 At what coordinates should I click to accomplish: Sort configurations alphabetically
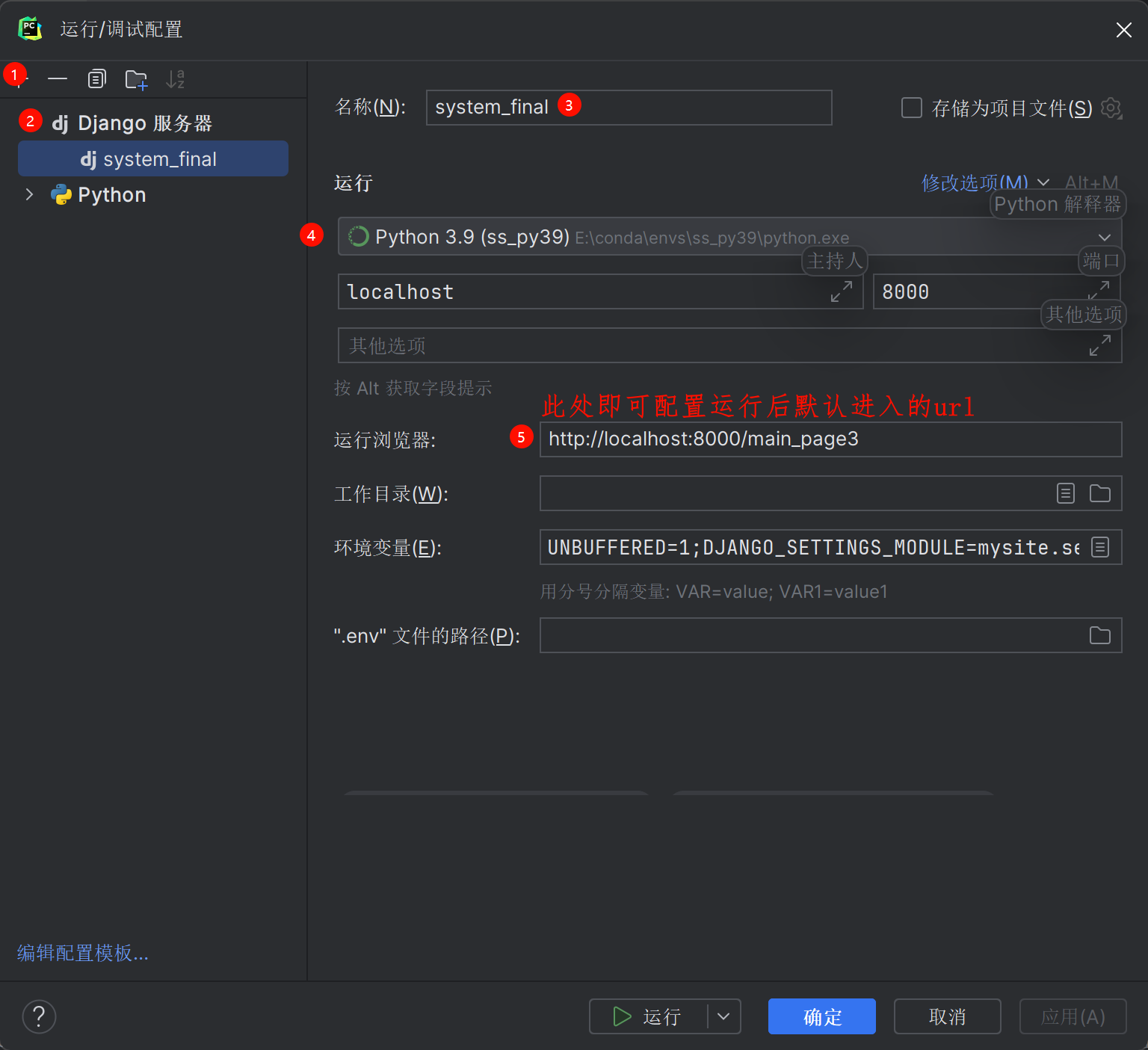tap(176, 78)
